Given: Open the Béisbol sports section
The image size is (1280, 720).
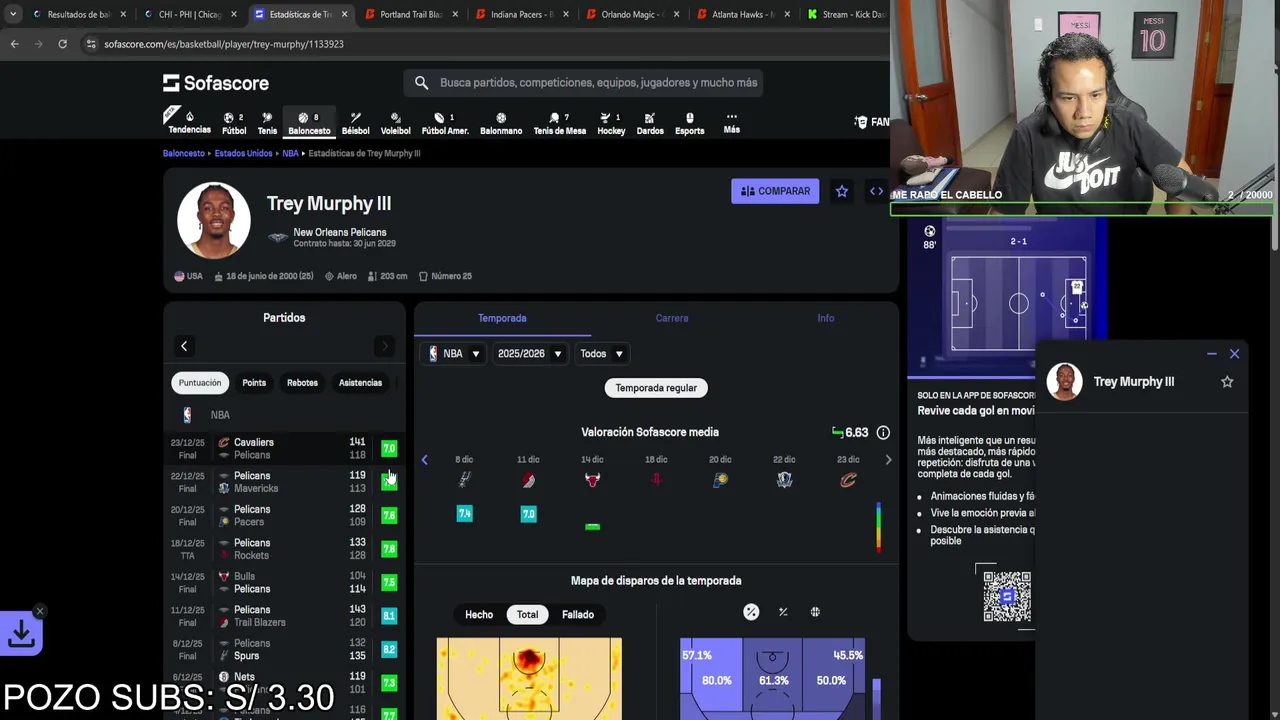Looking at the screenshot, I should (355, 123).
